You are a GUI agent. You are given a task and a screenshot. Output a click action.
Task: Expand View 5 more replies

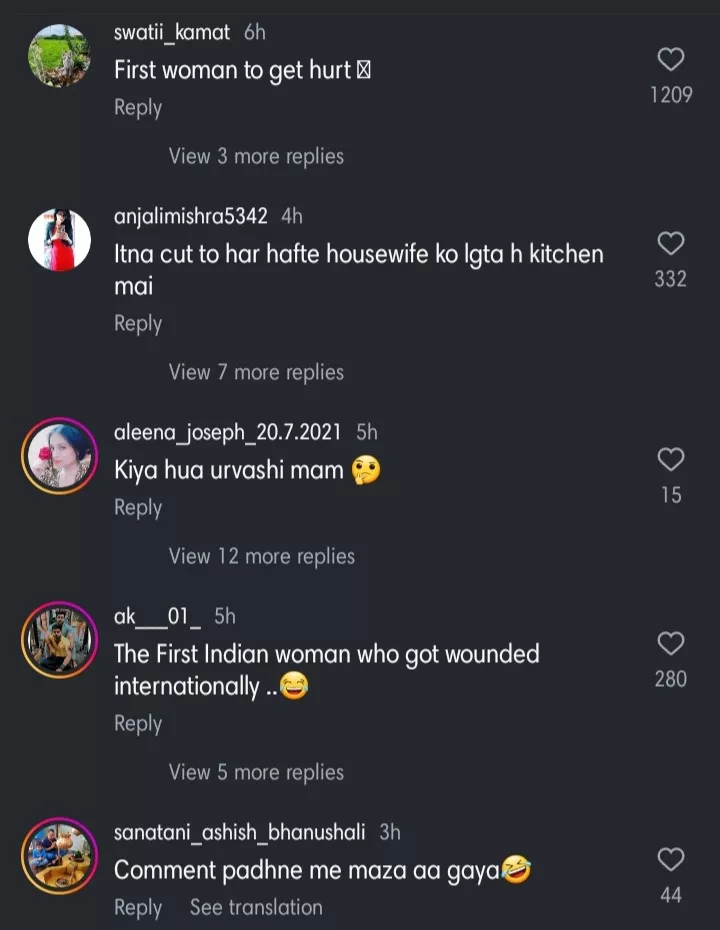point(256,772)
